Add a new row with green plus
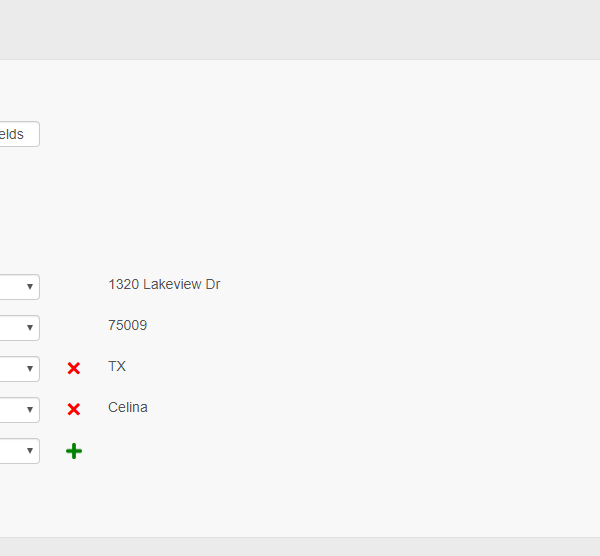Screen dimensions: 600x556 pos(74,451)
